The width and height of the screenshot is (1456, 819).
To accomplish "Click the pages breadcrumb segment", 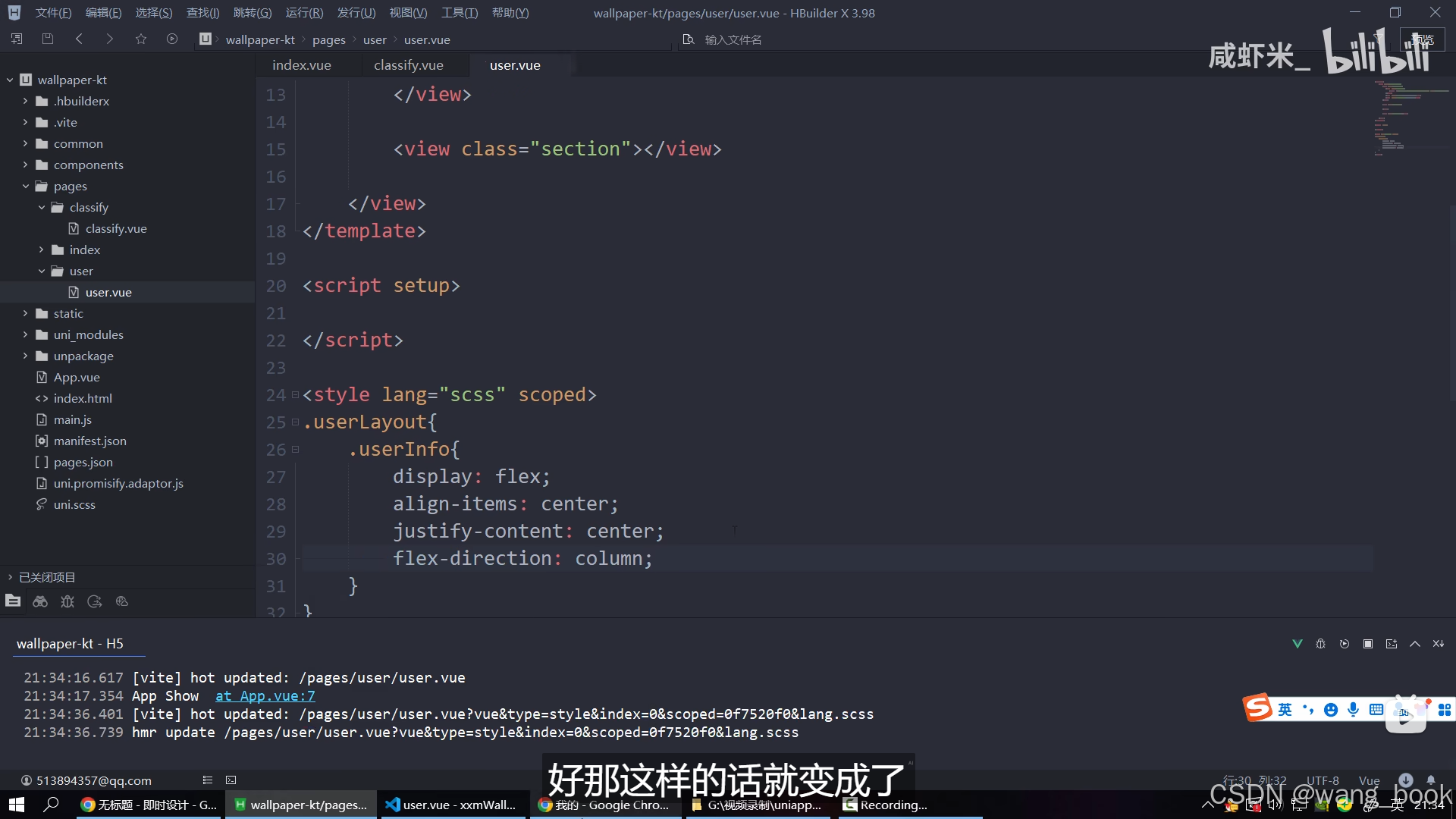I will [329, 39].
